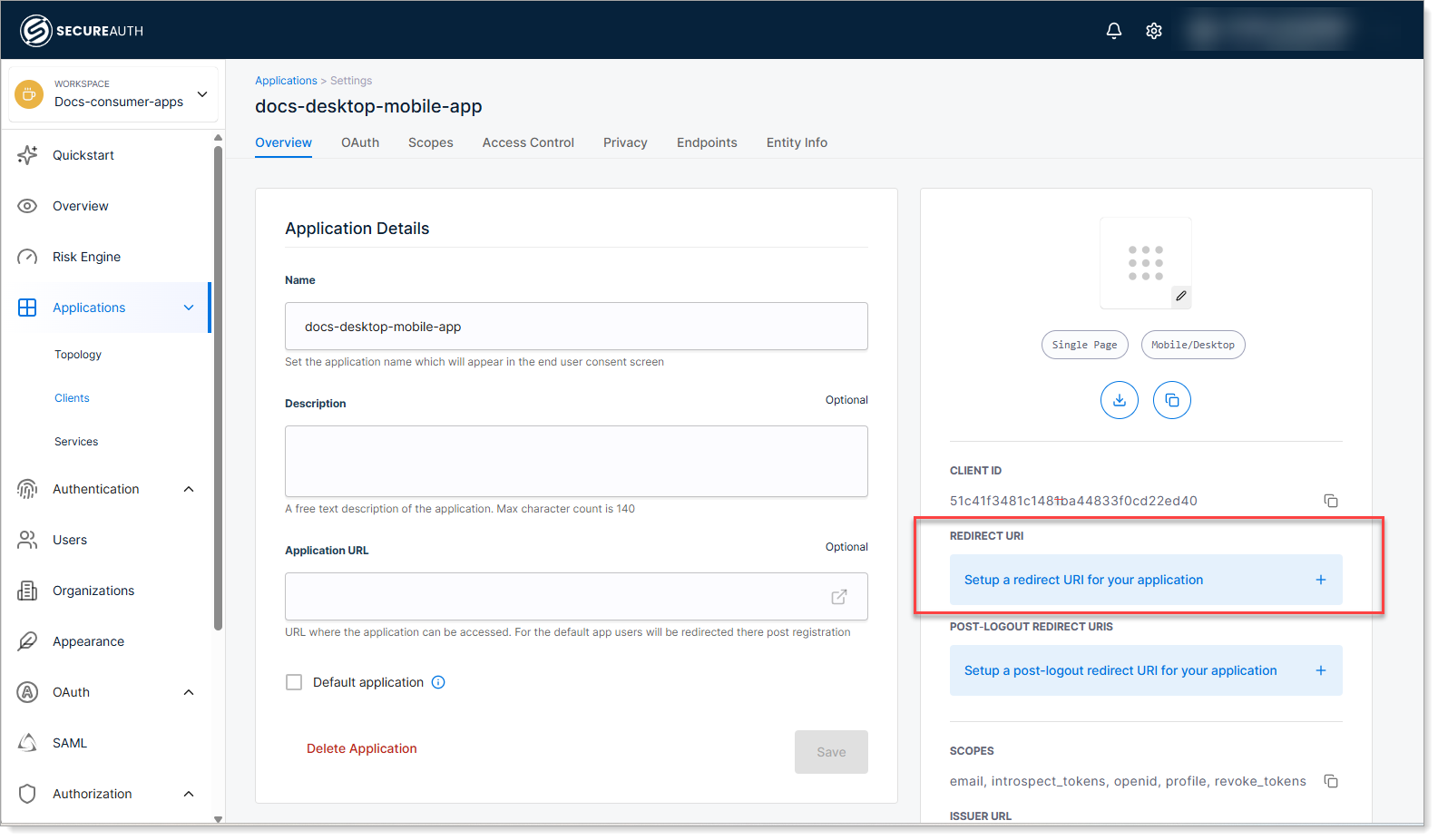Click the Appearance brush icon
Image resolution: width=1438 pixels, height=840 pixels.
[x=27, y=641]
